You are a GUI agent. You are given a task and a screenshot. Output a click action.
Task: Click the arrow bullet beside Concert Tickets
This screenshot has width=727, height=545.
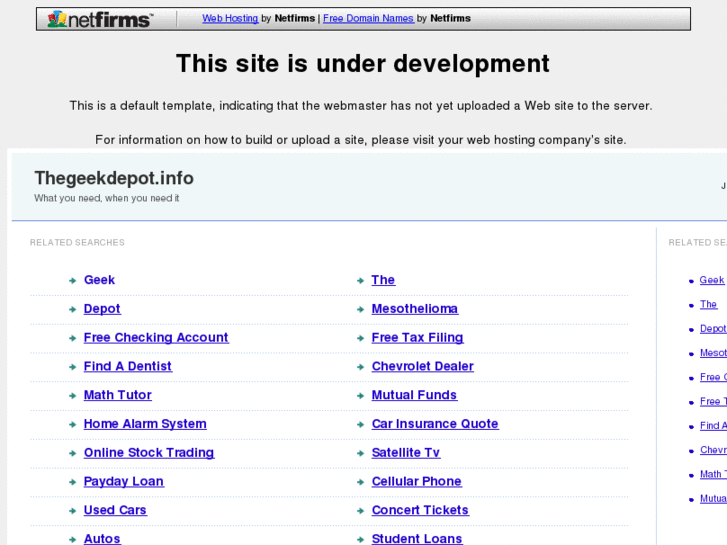(360, 511)
